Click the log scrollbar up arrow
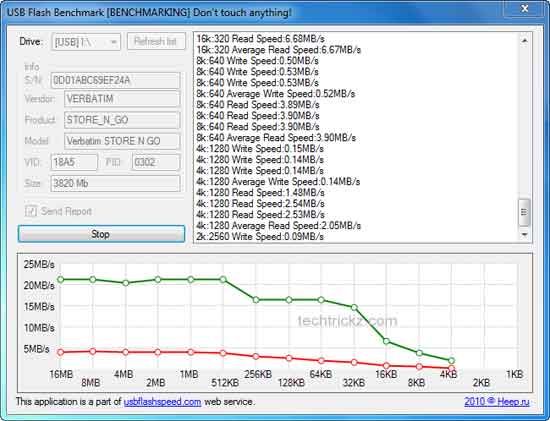Screen dimensions: 550x421 point(524,41)
